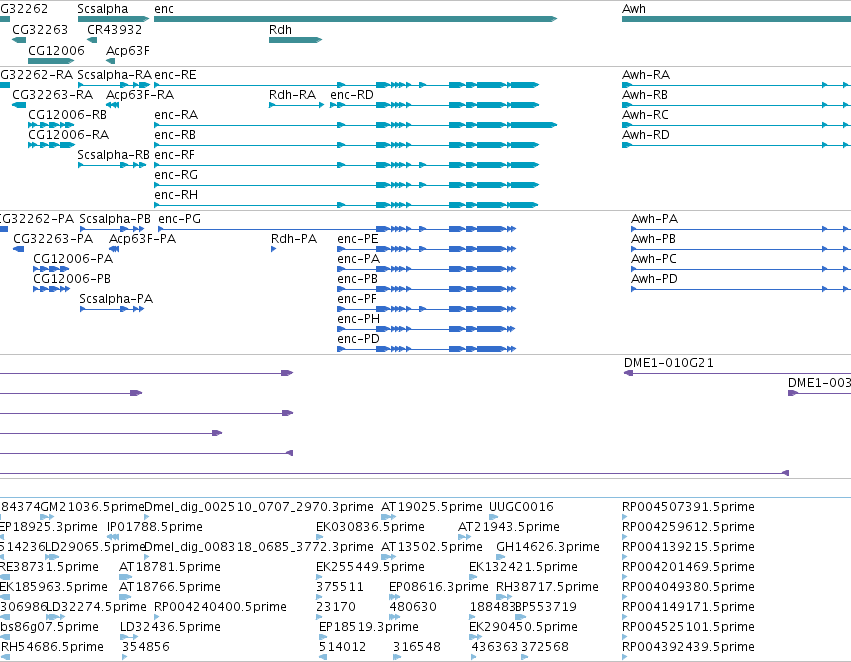
Task: Select the CG32263-PA protein label
Action: [53, 239]
